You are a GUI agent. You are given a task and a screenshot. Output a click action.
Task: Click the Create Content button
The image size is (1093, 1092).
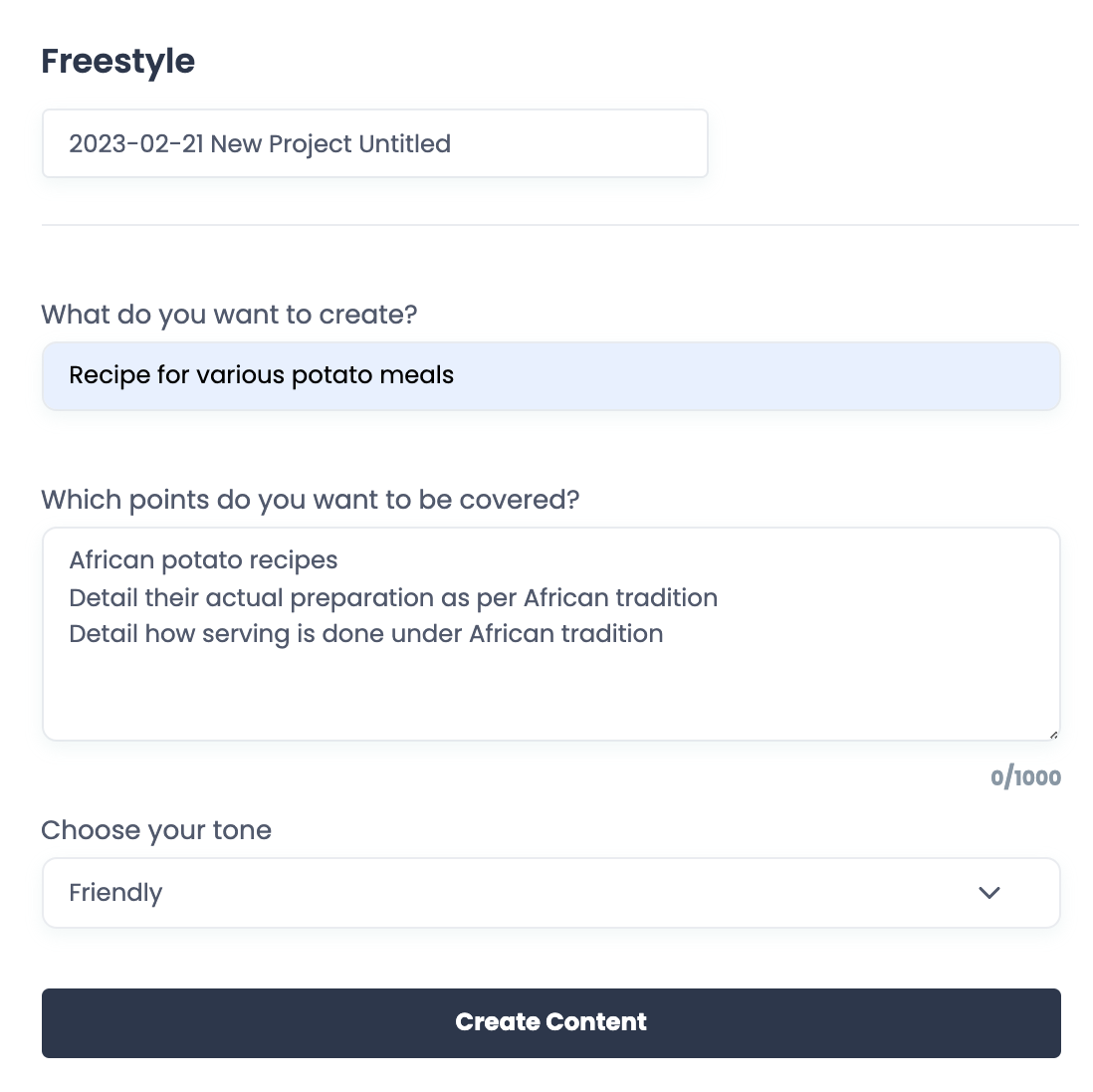pos(550,1022)
